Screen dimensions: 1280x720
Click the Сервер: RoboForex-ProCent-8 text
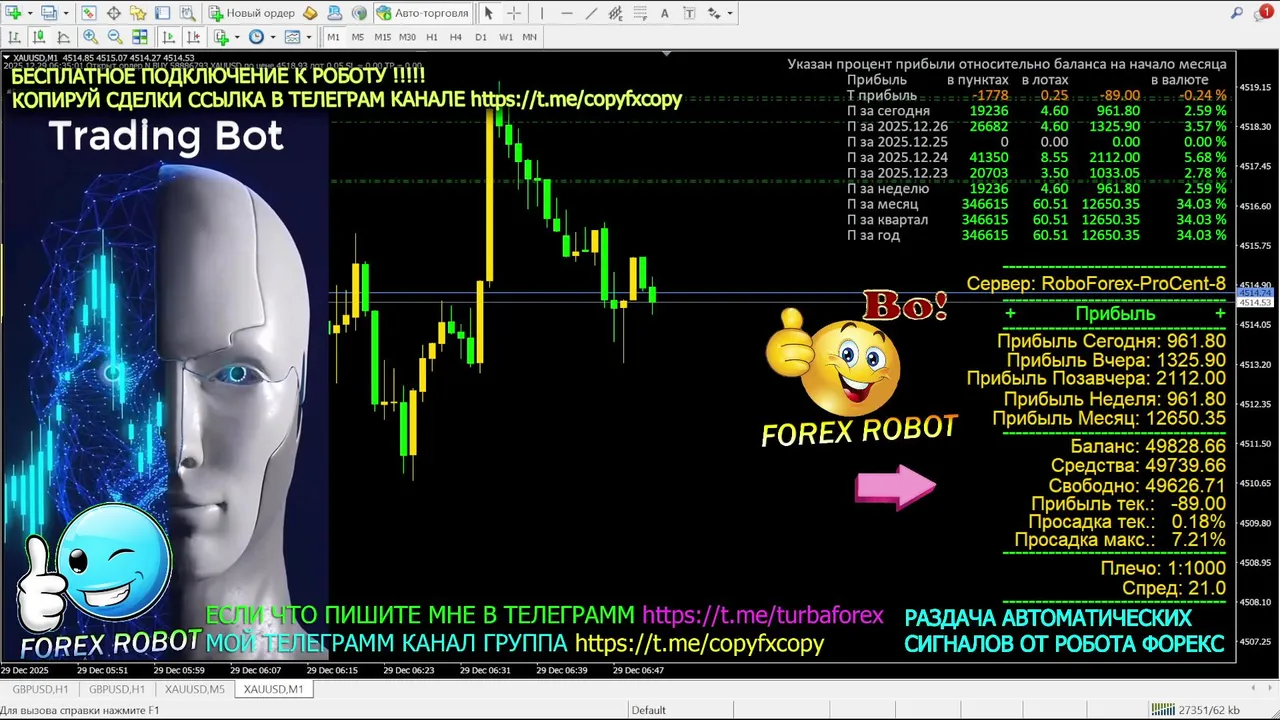coord(1096,284)
